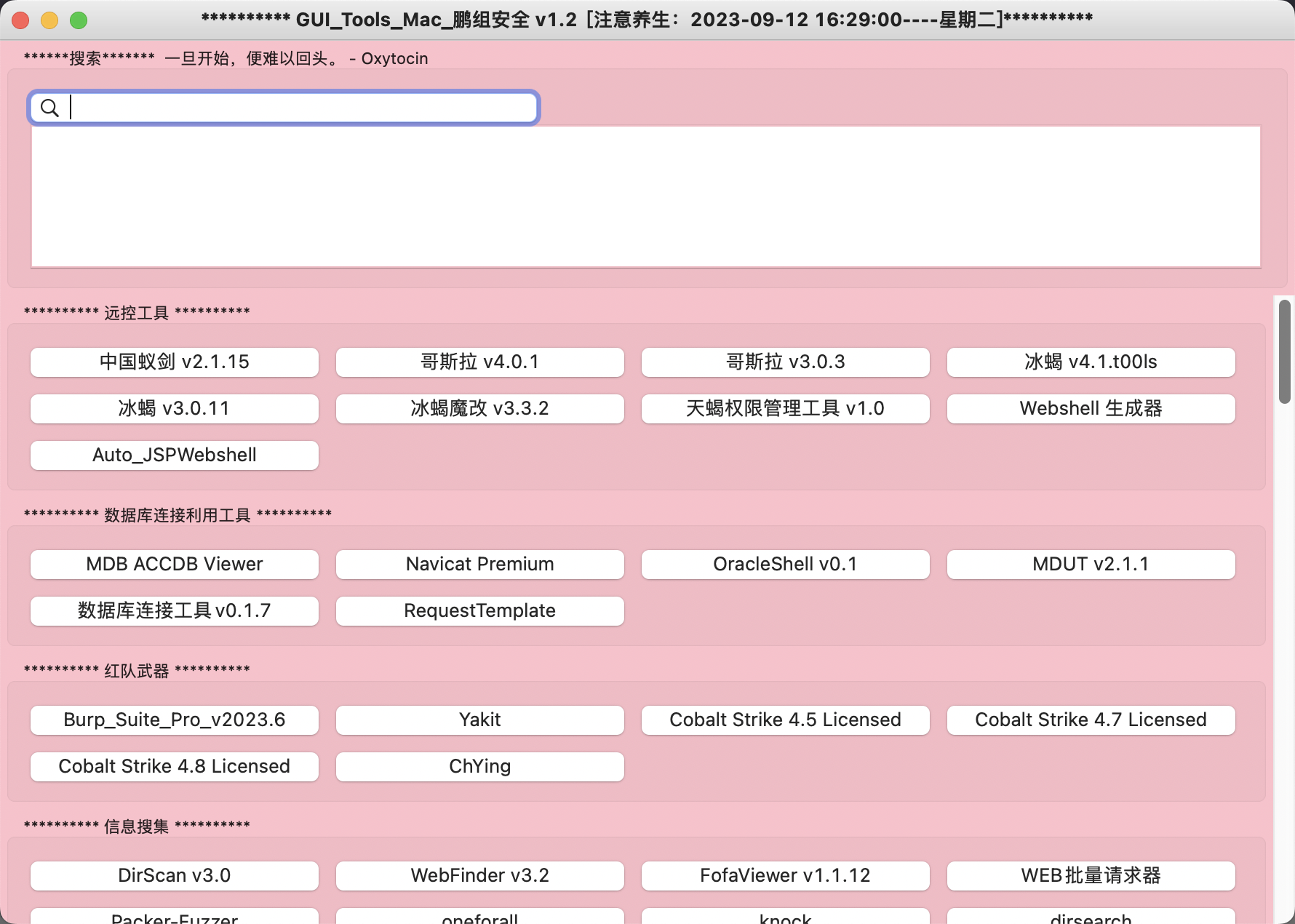Launch Burp_Suite_Pro_v2023.6

pos(175,720)
